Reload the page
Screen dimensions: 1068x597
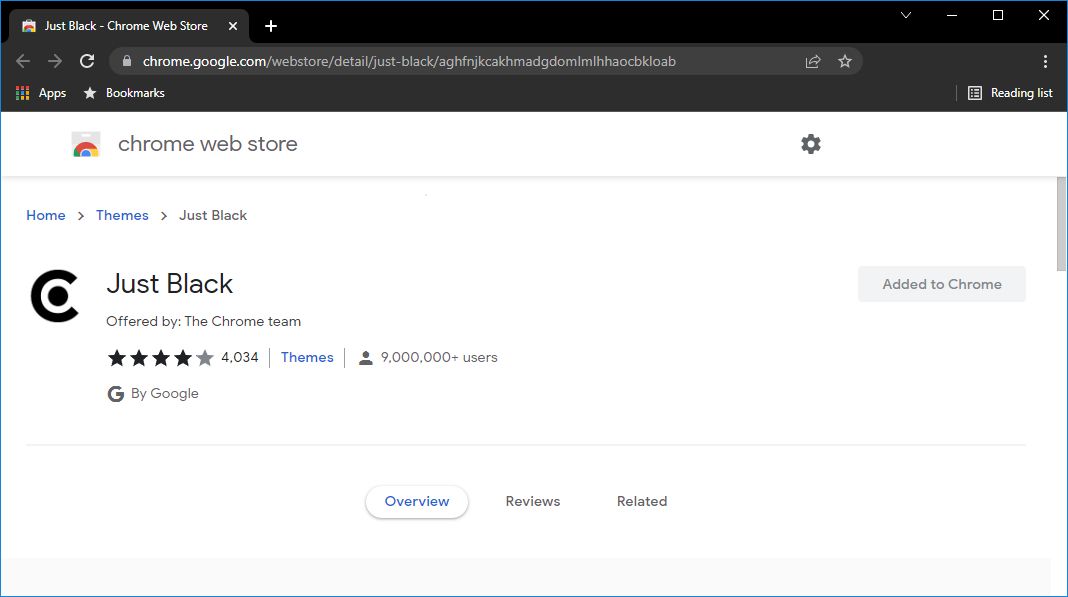click(86, 61)
